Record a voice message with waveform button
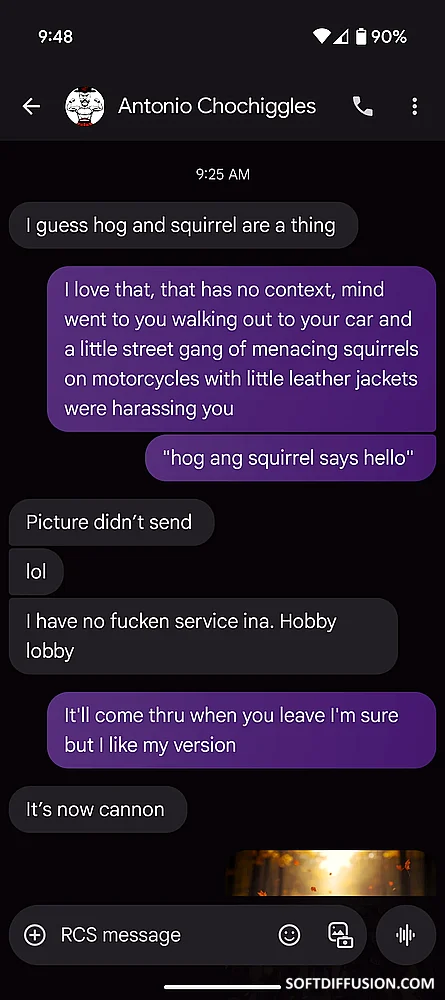445x1000 pixels. [406, 935]
